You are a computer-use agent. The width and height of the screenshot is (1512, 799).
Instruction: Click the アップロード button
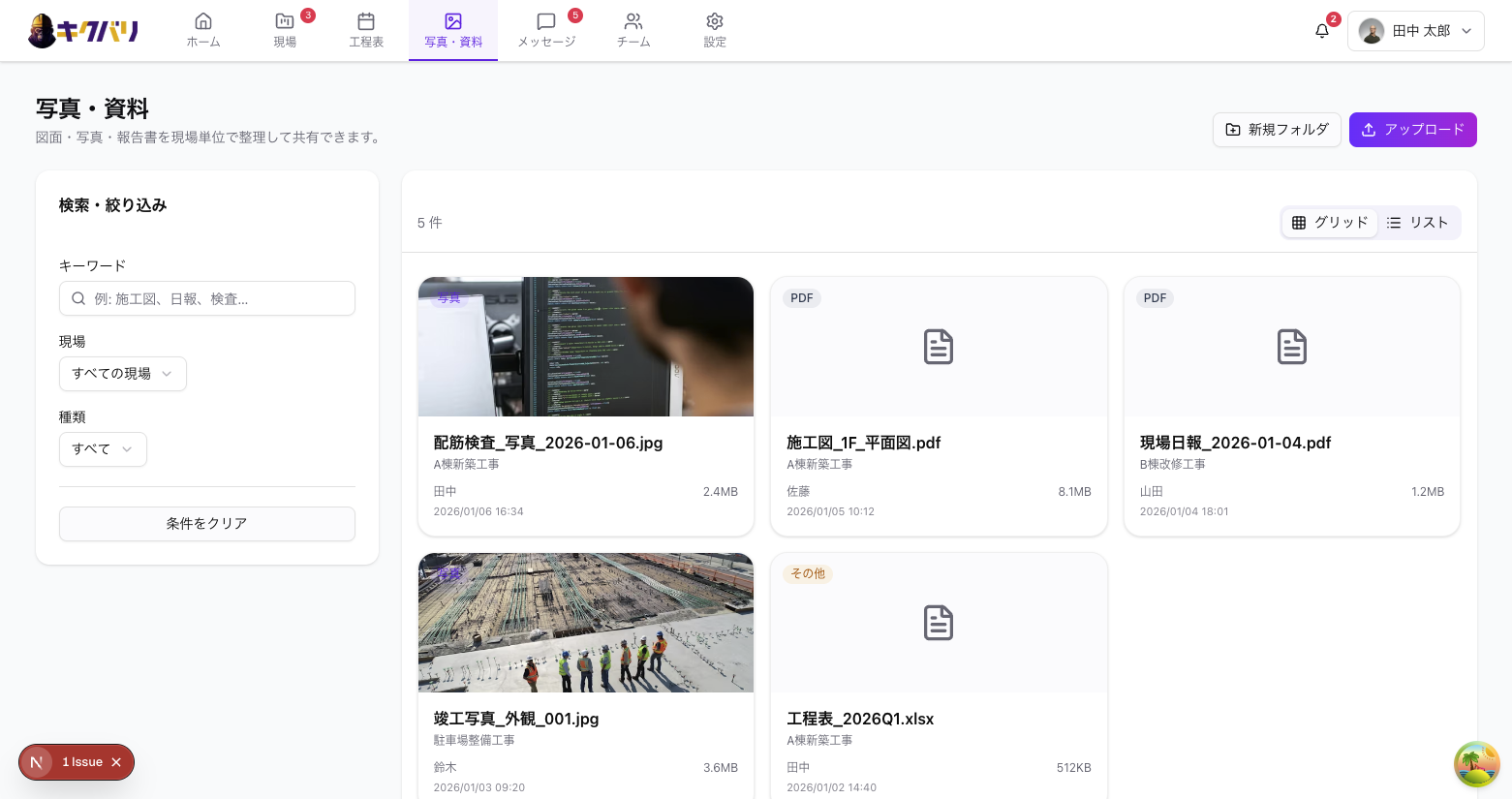(1412, 130)
